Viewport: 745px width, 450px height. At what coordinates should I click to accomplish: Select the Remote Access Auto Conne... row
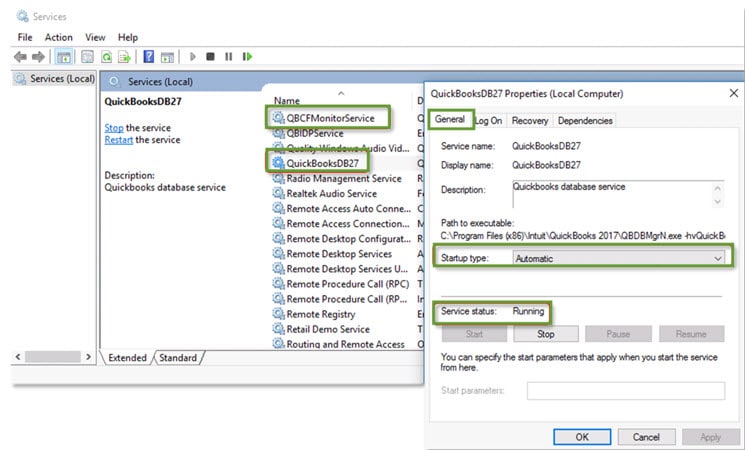[x=342, y=208]
